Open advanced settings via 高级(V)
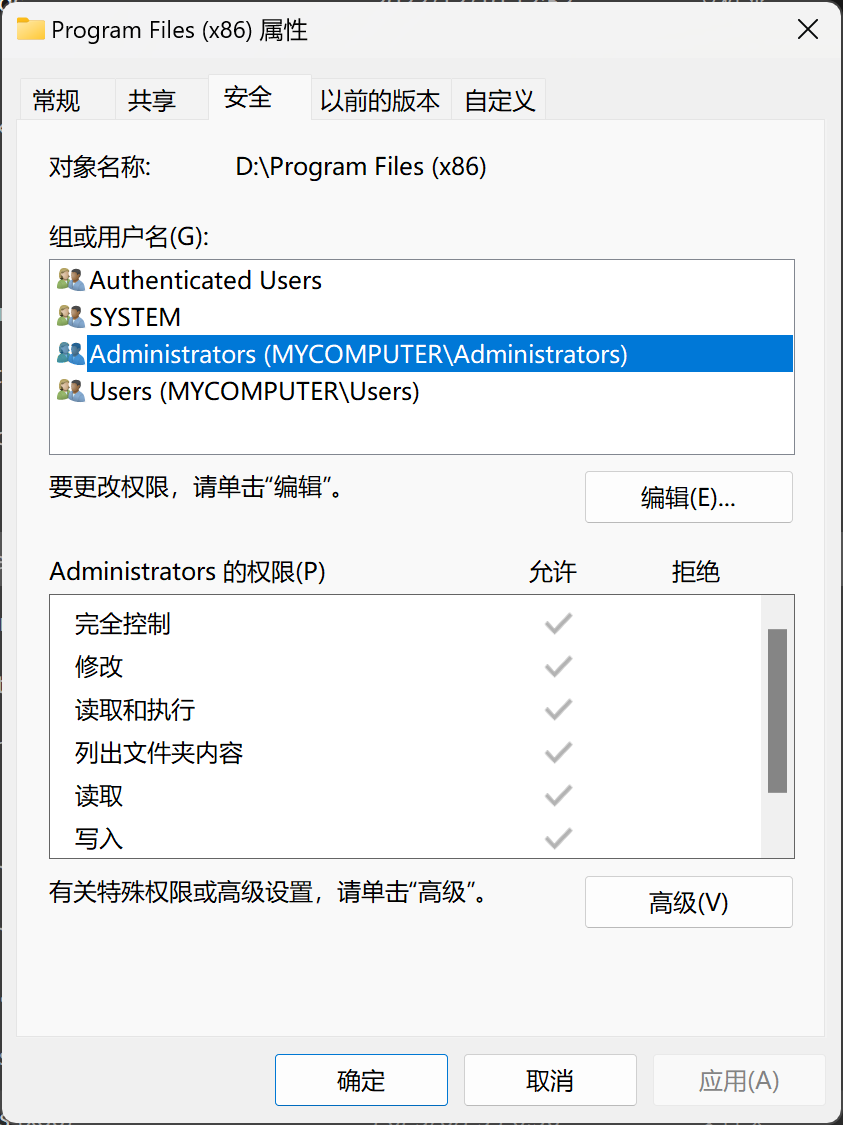The image size is (843, 1125). [688, 902]
